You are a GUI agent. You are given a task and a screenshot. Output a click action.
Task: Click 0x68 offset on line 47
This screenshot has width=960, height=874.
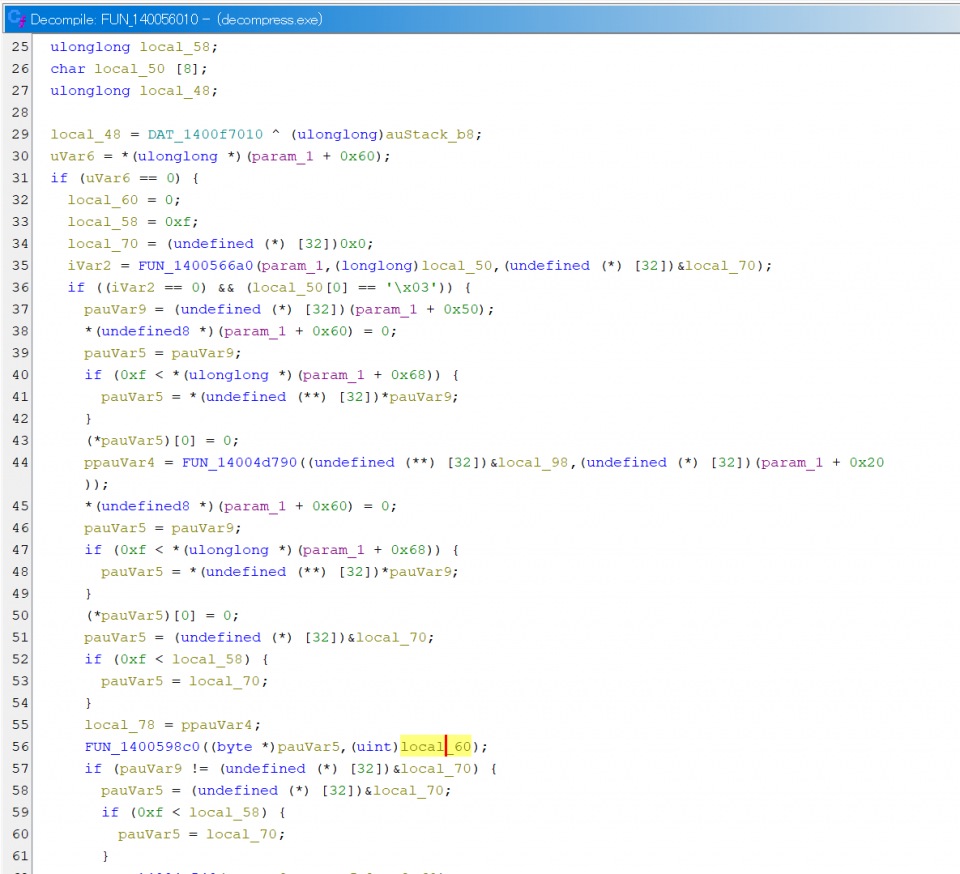pyautogui.click(x=408, y=550)
